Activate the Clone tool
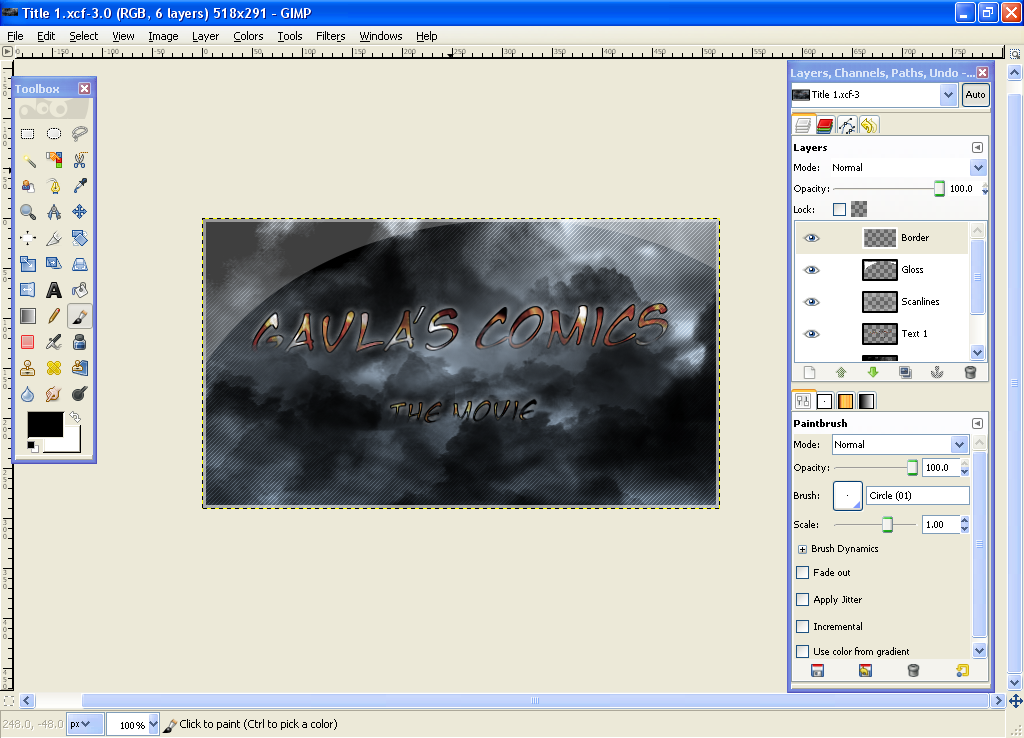1024x738 pixels. pos(28,368)
